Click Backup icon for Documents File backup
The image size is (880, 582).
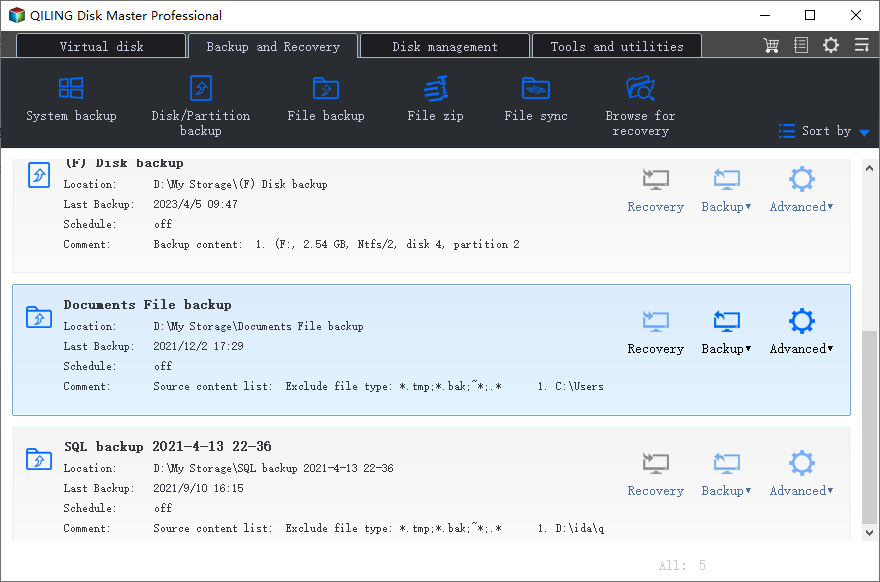click(727, 322)
